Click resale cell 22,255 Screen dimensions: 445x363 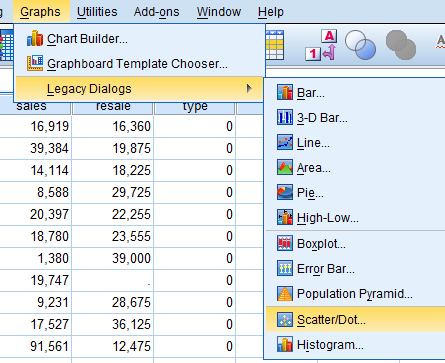[113, 214]
